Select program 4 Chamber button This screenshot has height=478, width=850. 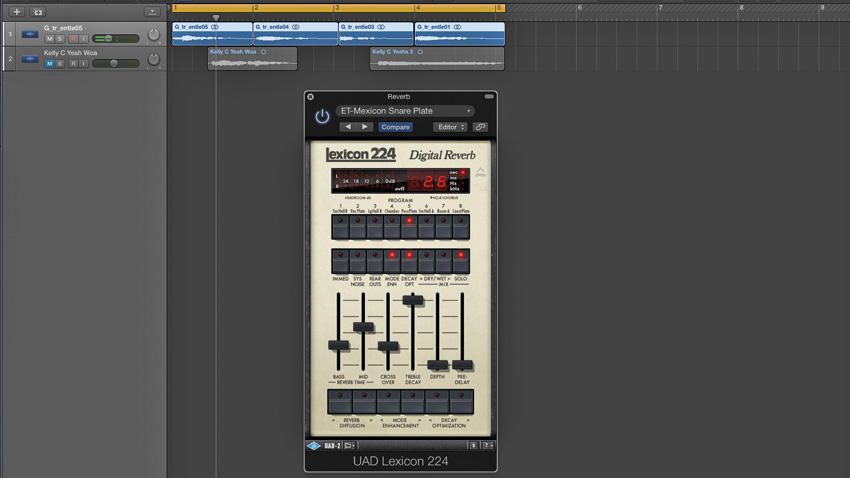tap(392, 227)
